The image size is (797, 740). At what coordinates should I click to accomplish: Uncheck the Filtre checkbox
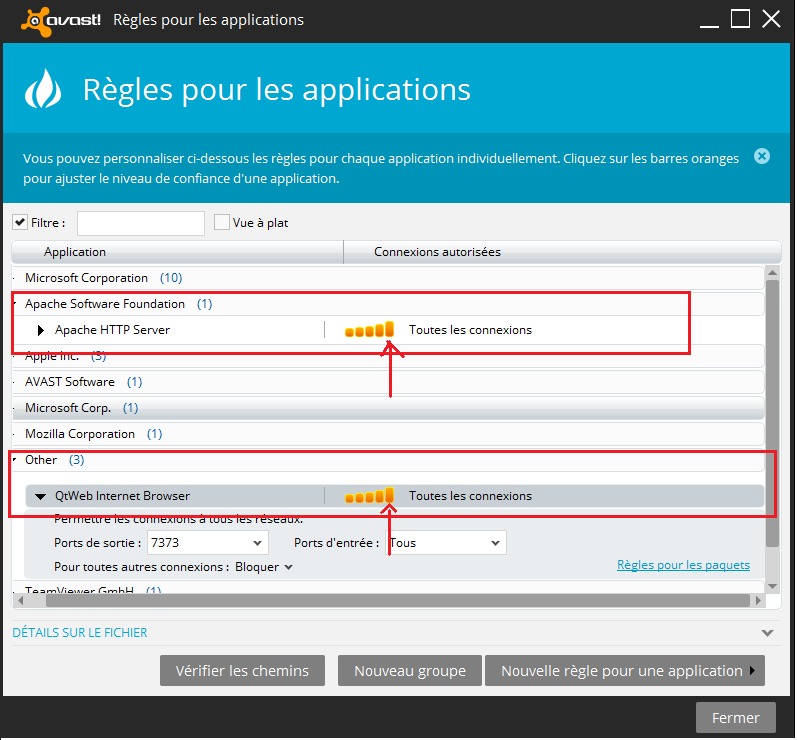point(20,222)
